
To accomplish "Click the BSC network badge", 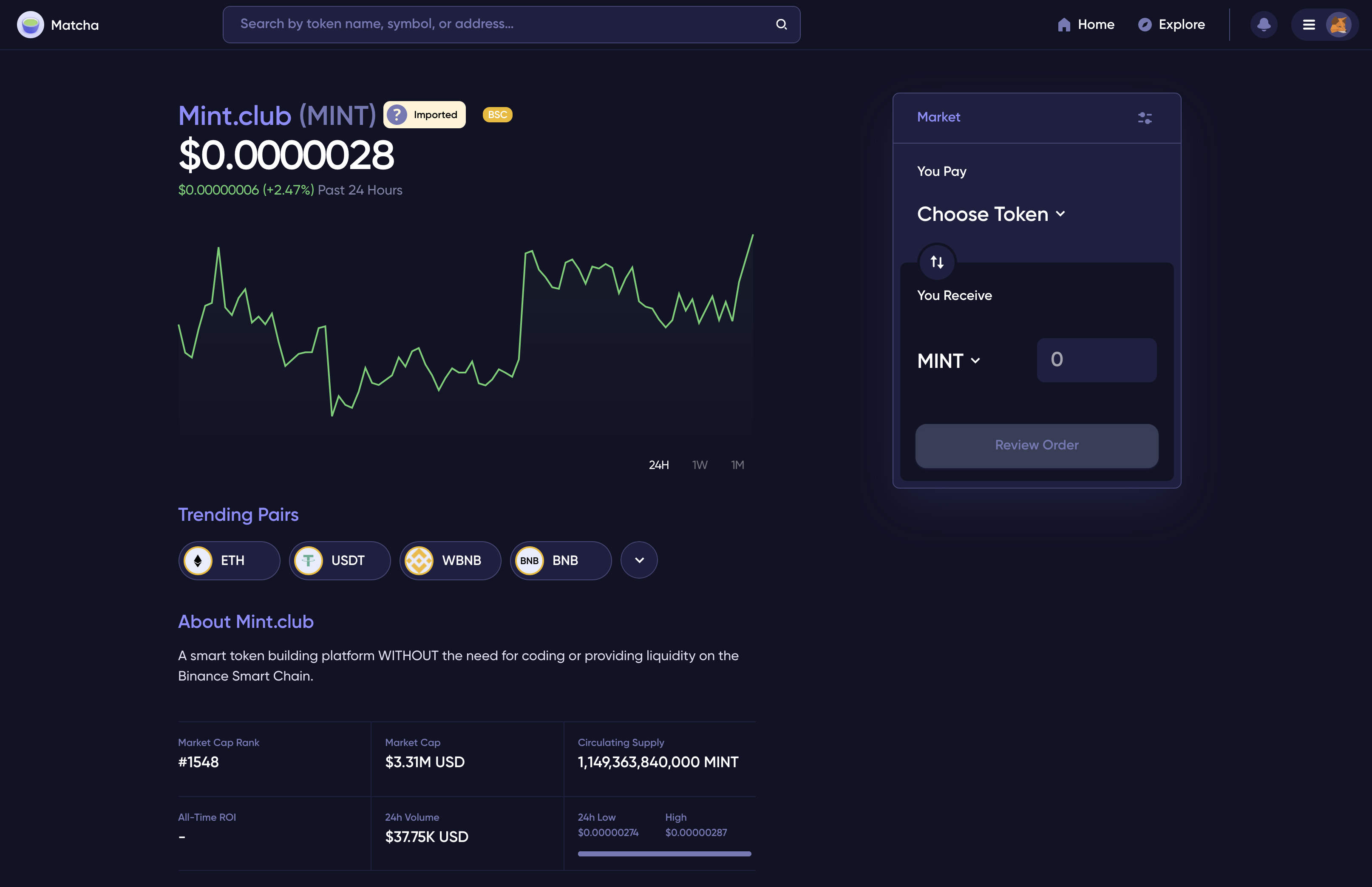I will click(497, 115).
